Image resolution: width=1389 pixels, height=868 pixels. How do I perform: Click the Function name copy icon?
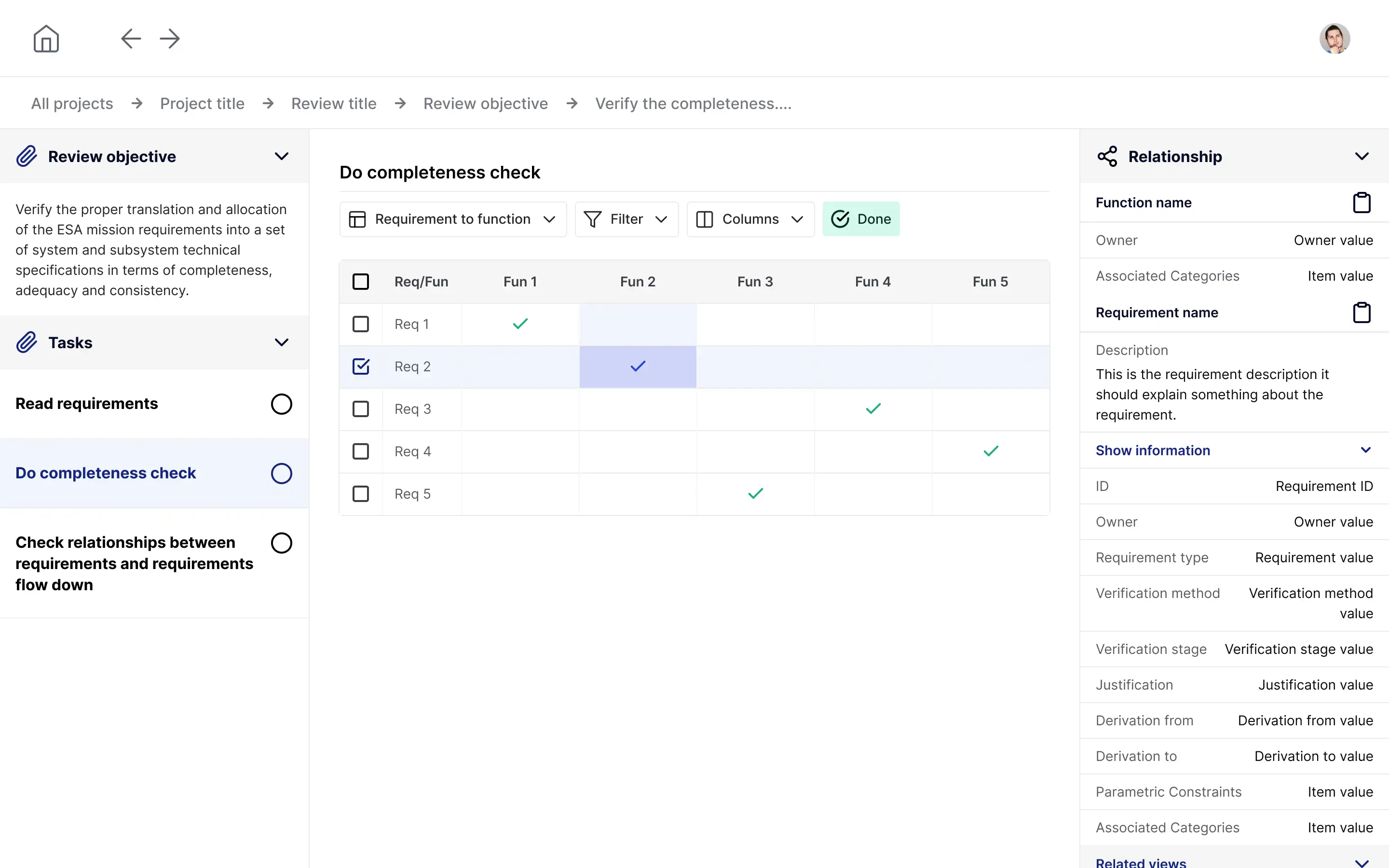tap(1362, 203)
